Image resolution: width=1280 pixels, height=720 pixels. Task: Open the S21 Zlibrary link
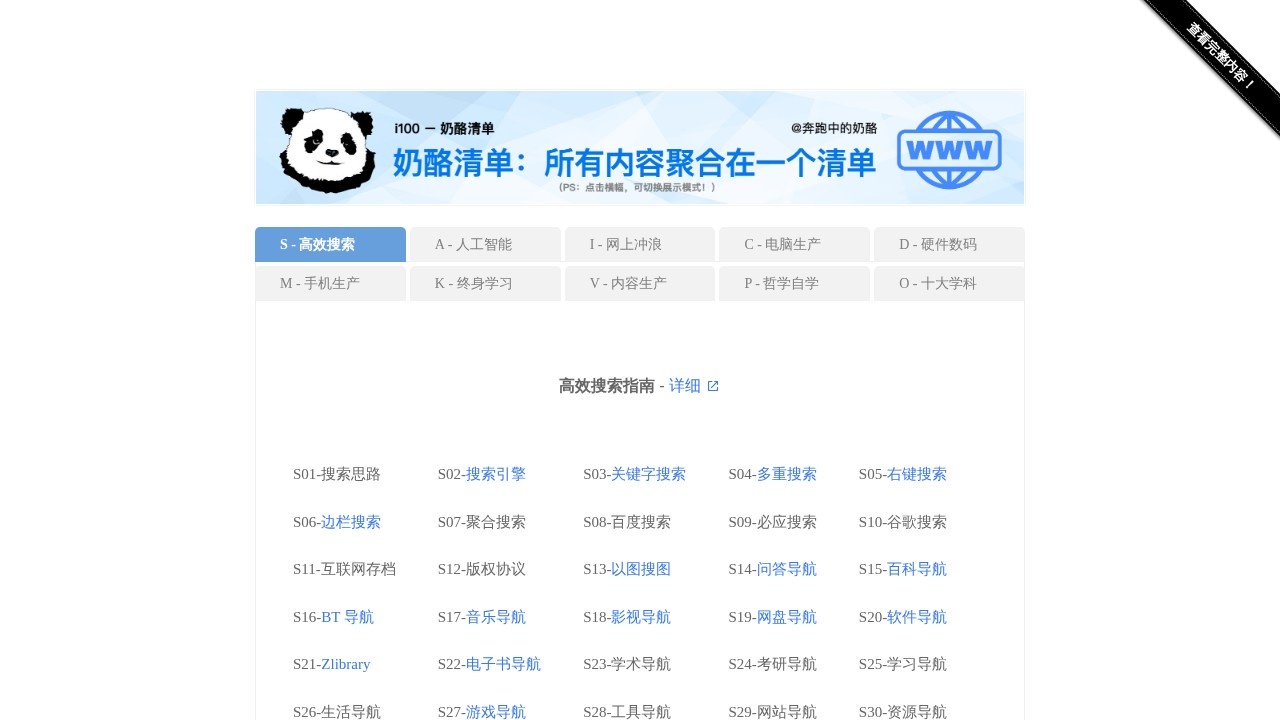[x=345, y=664]
